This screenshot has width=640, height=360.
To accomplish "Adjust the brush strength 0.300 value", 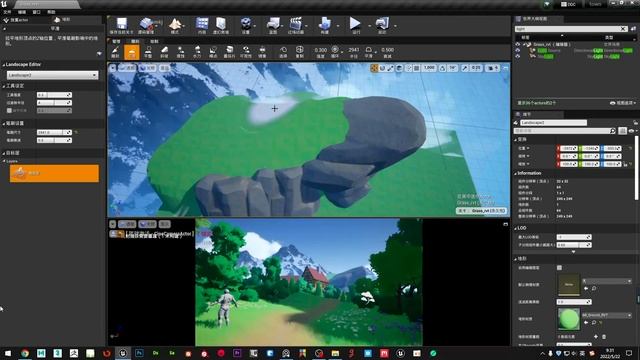I will point(320,50).
